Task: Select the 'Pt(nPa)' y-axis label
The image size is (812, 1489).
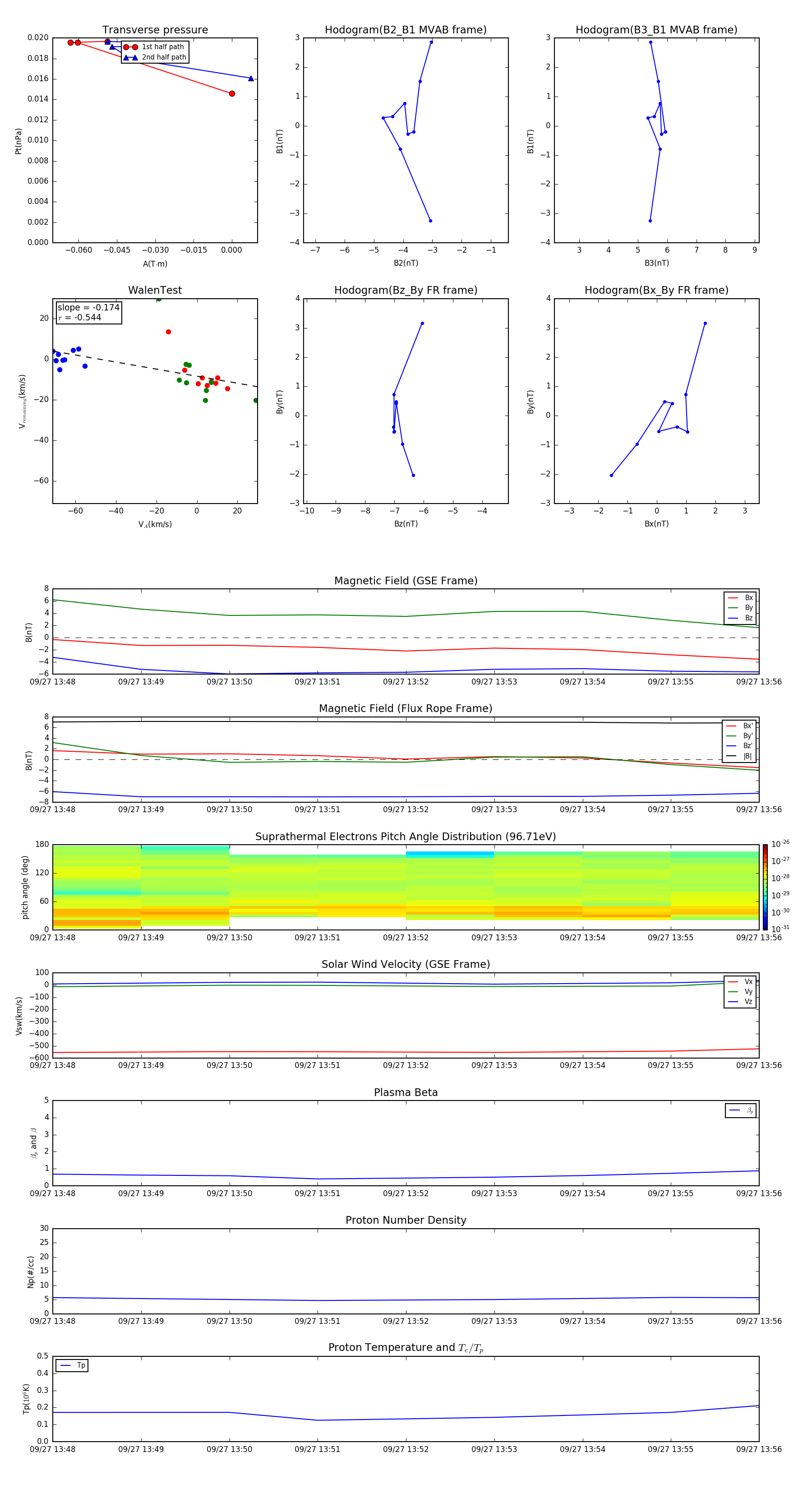Action: click(x=18, y=140)
